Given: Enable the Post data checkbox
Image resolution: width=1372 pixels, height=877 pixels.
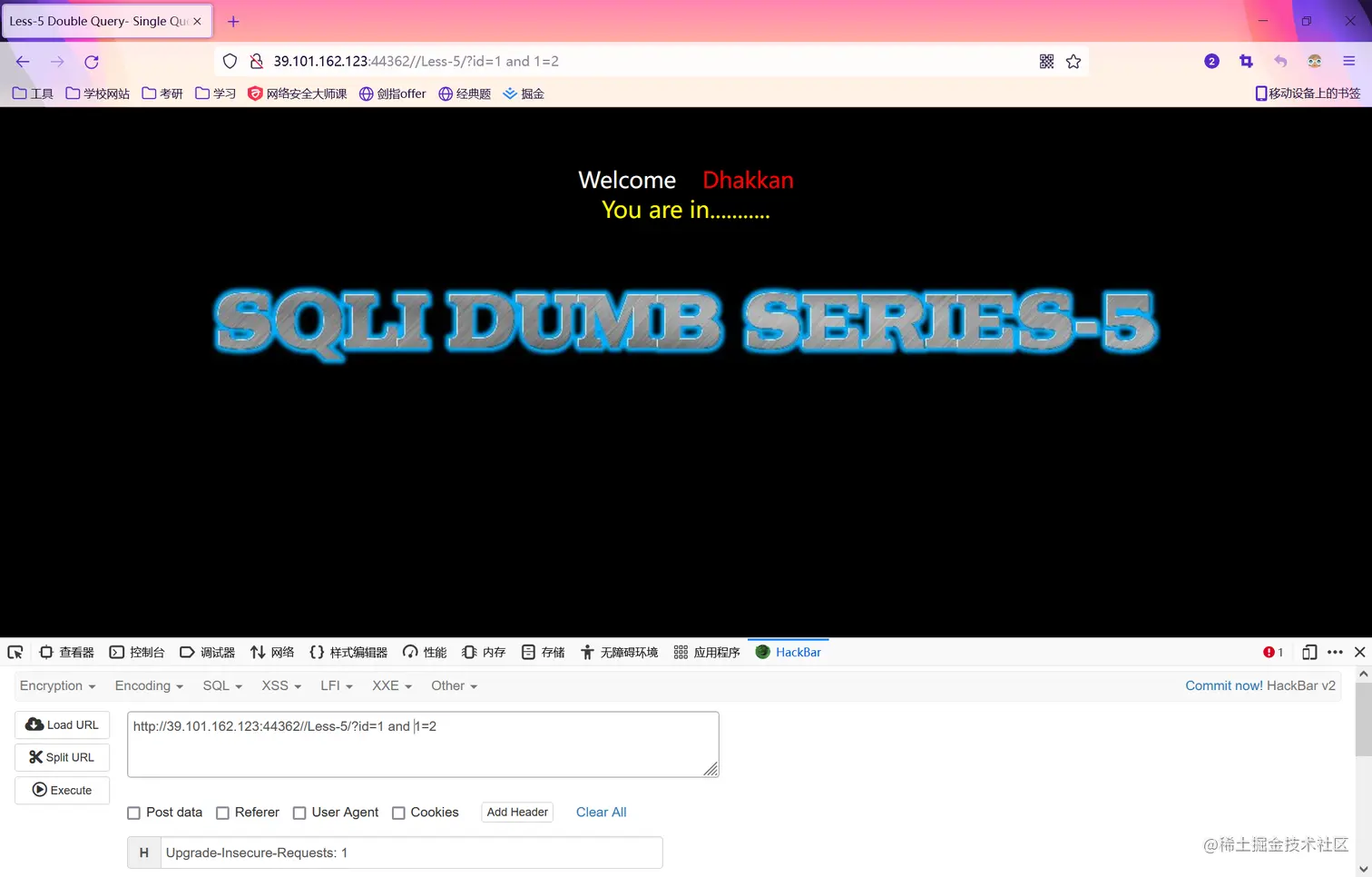Looking at the screenshot, I should tap(133, 813).
